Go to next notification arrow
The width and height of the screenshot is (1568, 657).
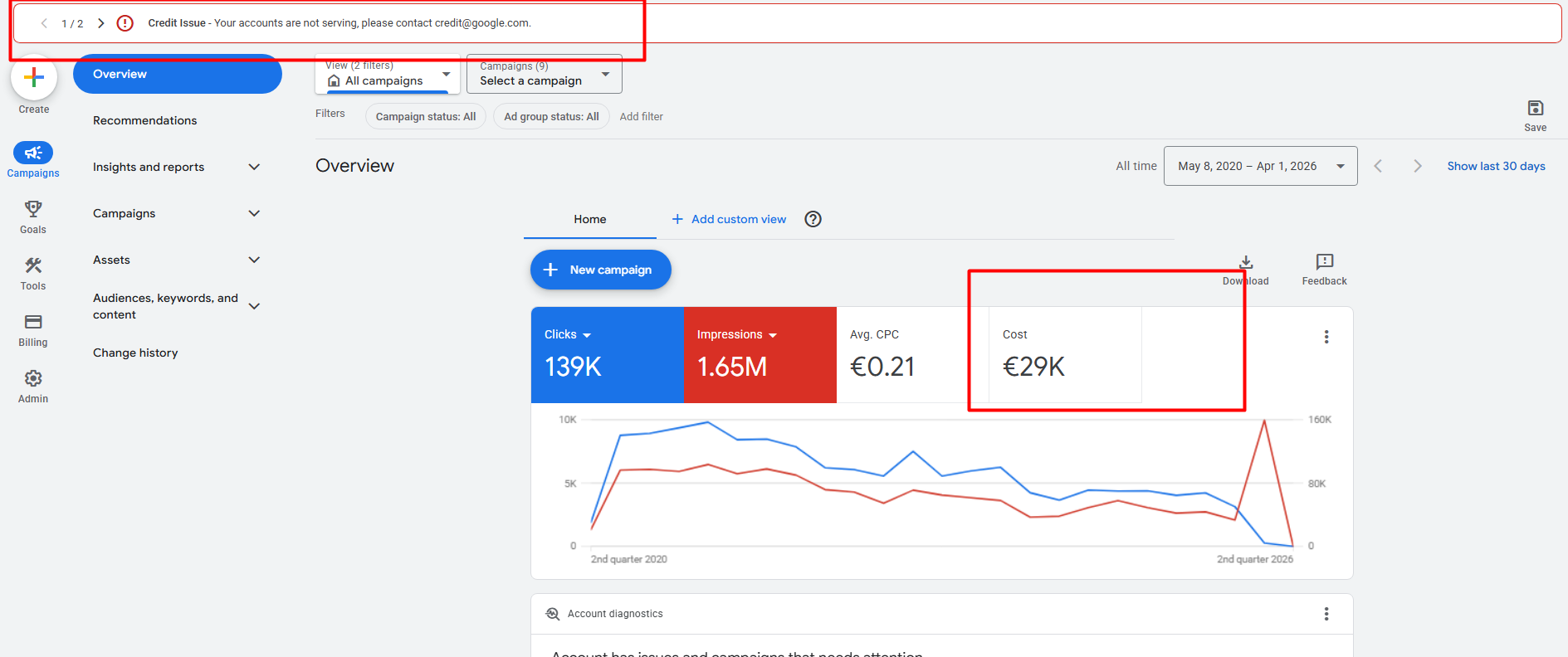[x=101, y=23]
